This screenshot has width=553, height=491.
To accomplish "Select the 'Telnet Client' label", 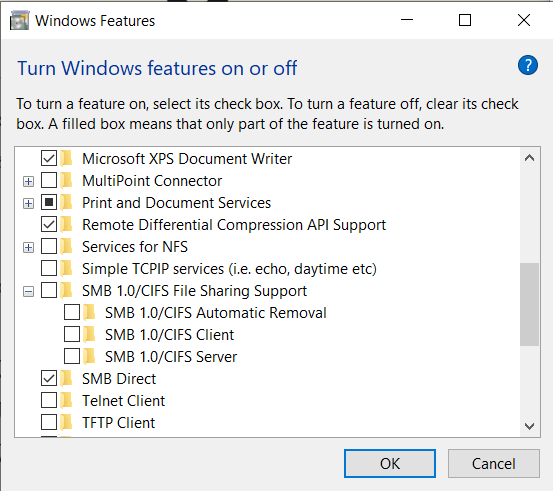I will tap(123, 401).
